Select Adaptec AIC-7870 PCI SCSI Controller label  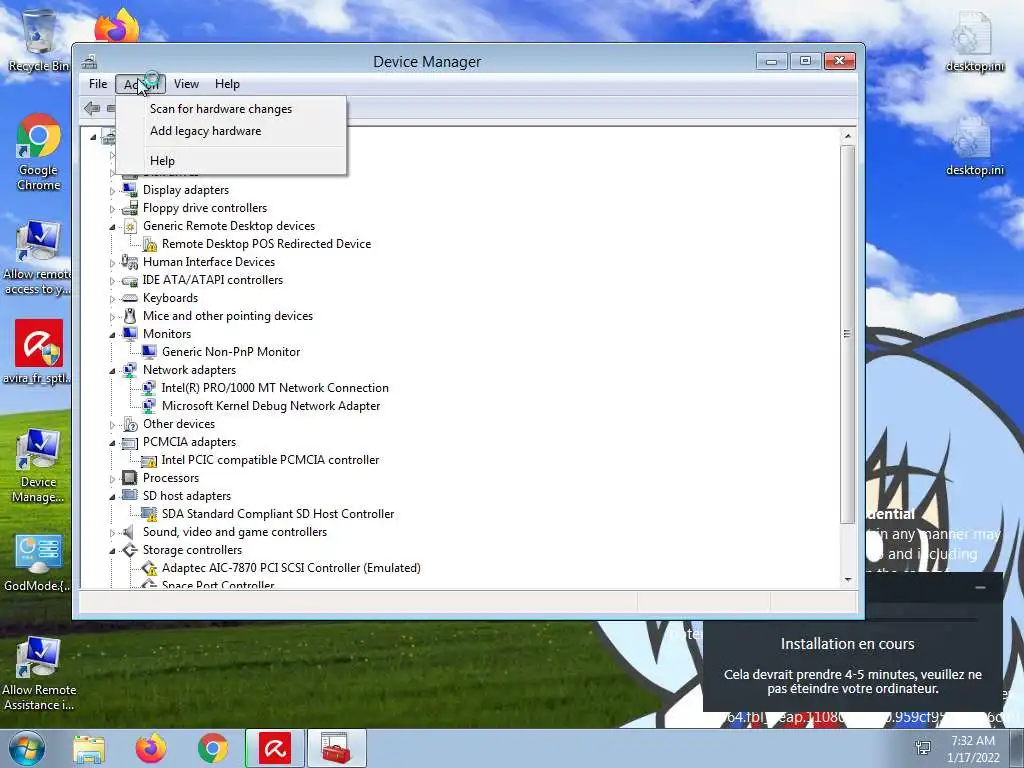(291, 568)
